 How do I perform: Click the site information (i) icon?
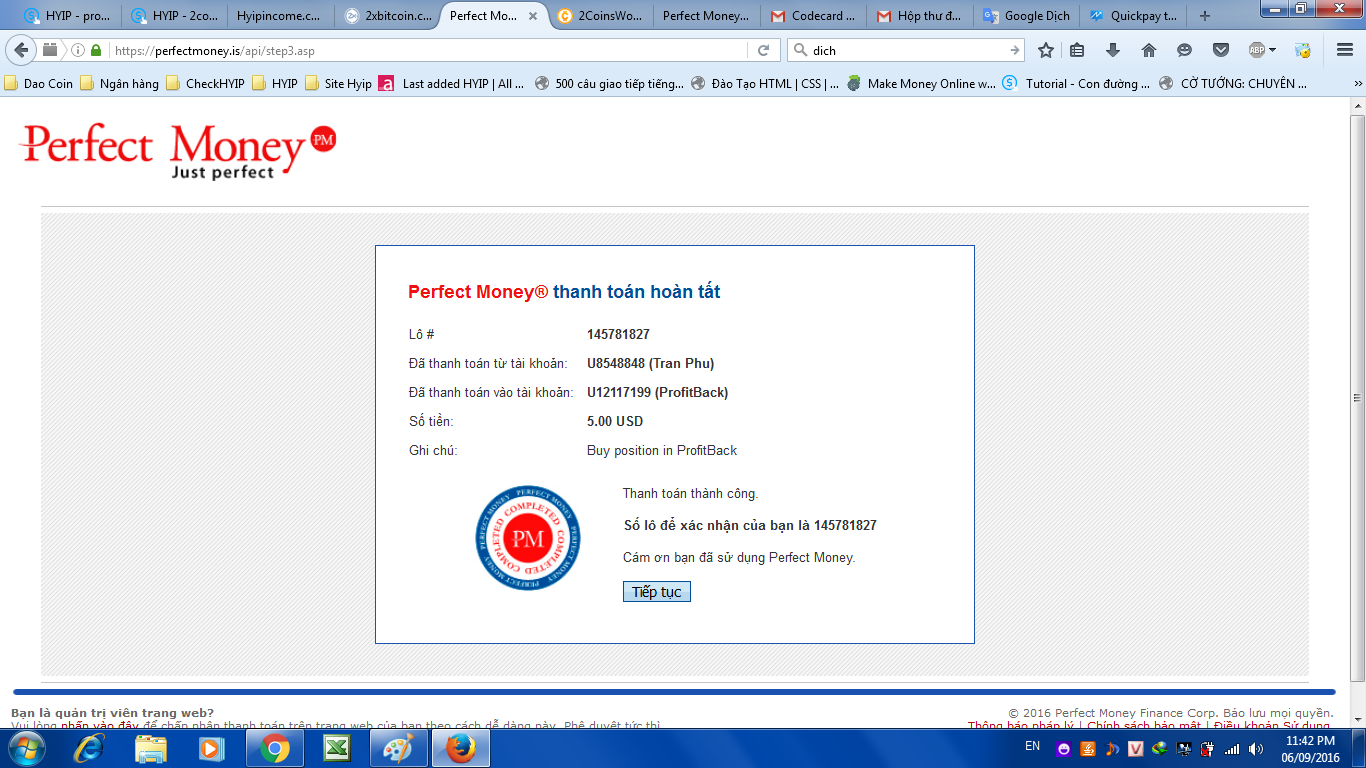pyautogui.click(x=78, y=50)
